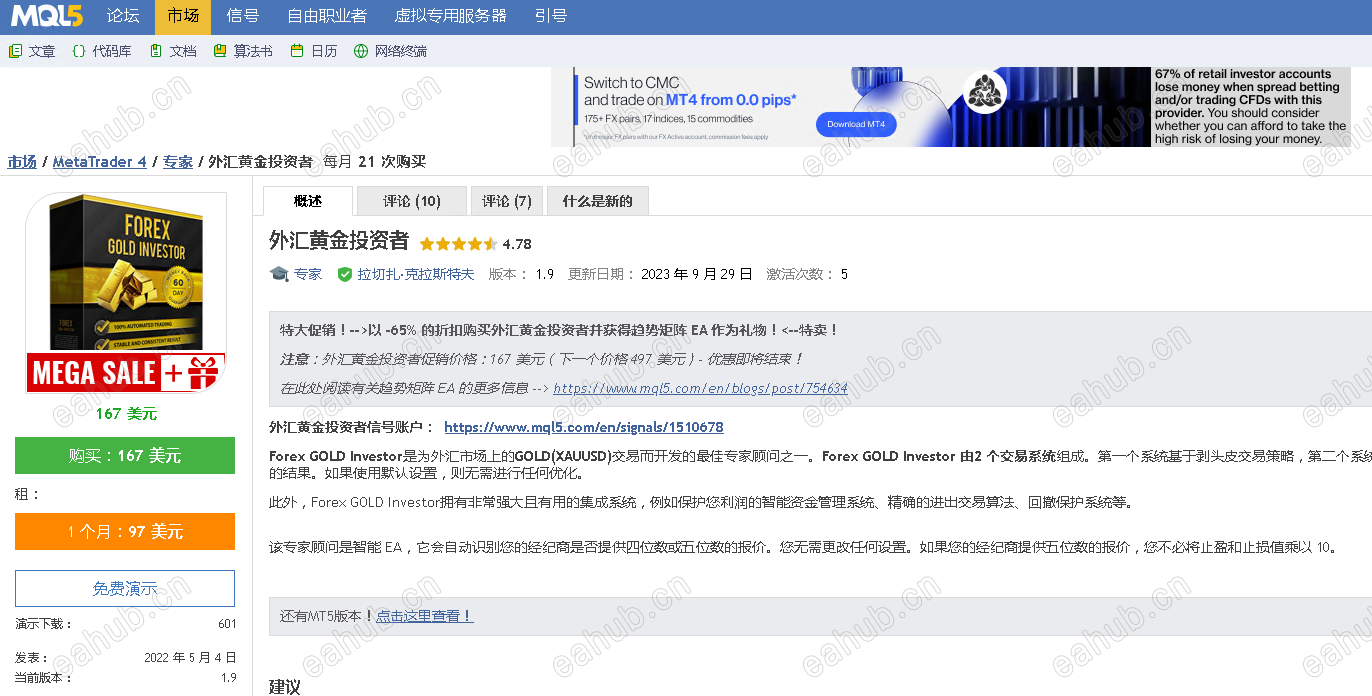The image size is (1372, 696).
Task: Click the 演示下载 601 value
Action: (227, 624)
